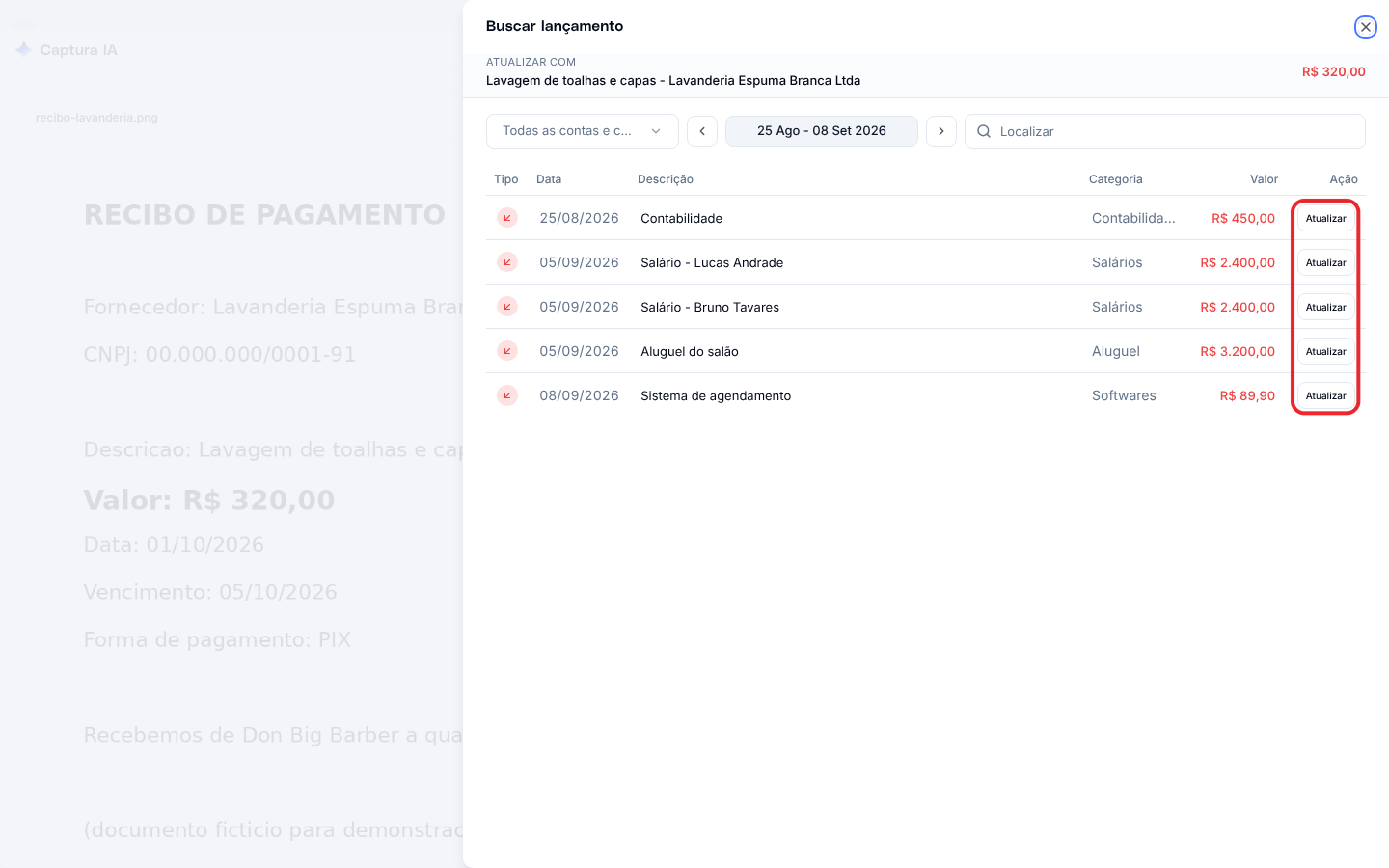1389x868 pixels.
Task: Close the Buscar lançamento panel
Action: 1365,27
